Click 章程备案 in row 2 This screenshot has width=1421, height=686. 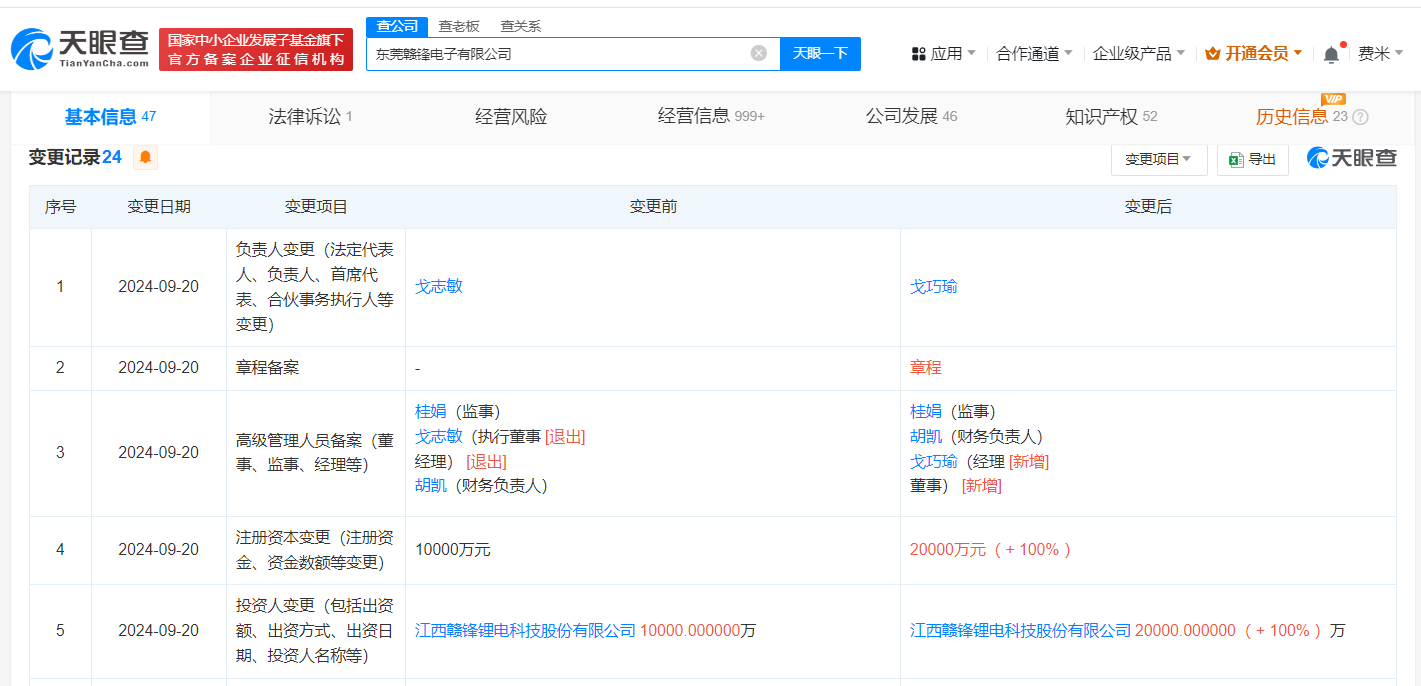(267, 368)
